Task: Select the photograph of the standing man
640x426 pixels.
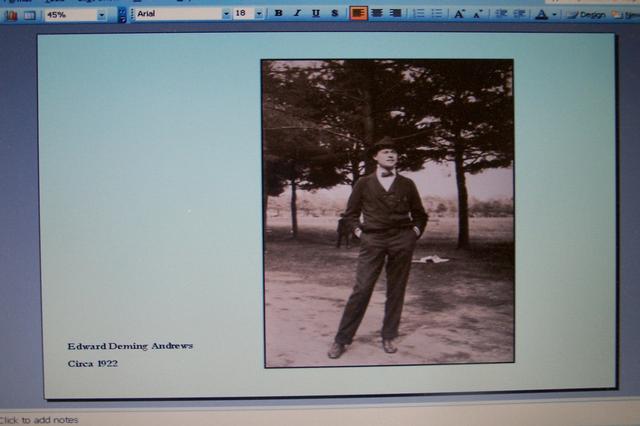Action: tap(388, 213)
